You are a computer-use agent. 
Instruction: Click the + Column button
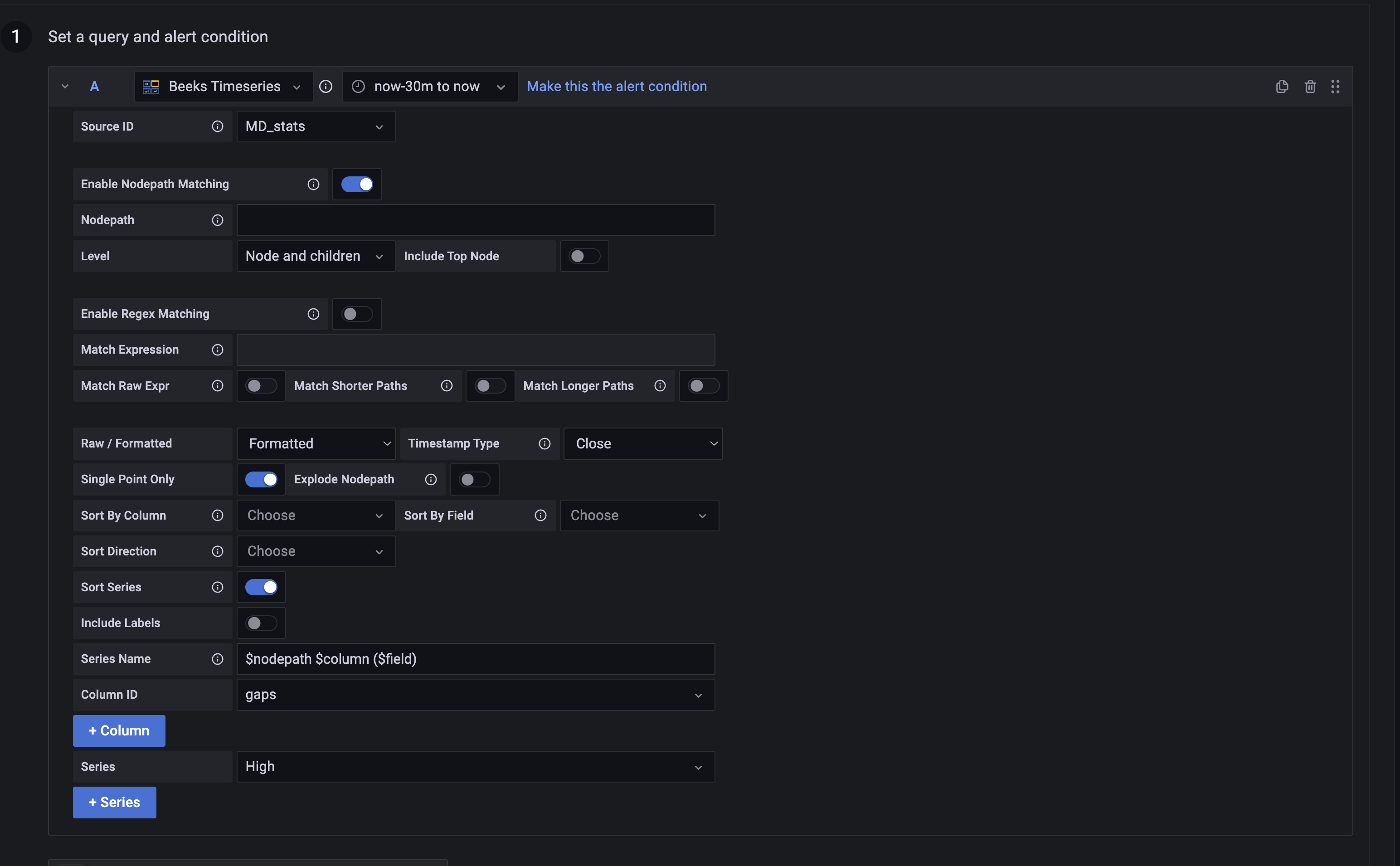click(x=119, y=731)
